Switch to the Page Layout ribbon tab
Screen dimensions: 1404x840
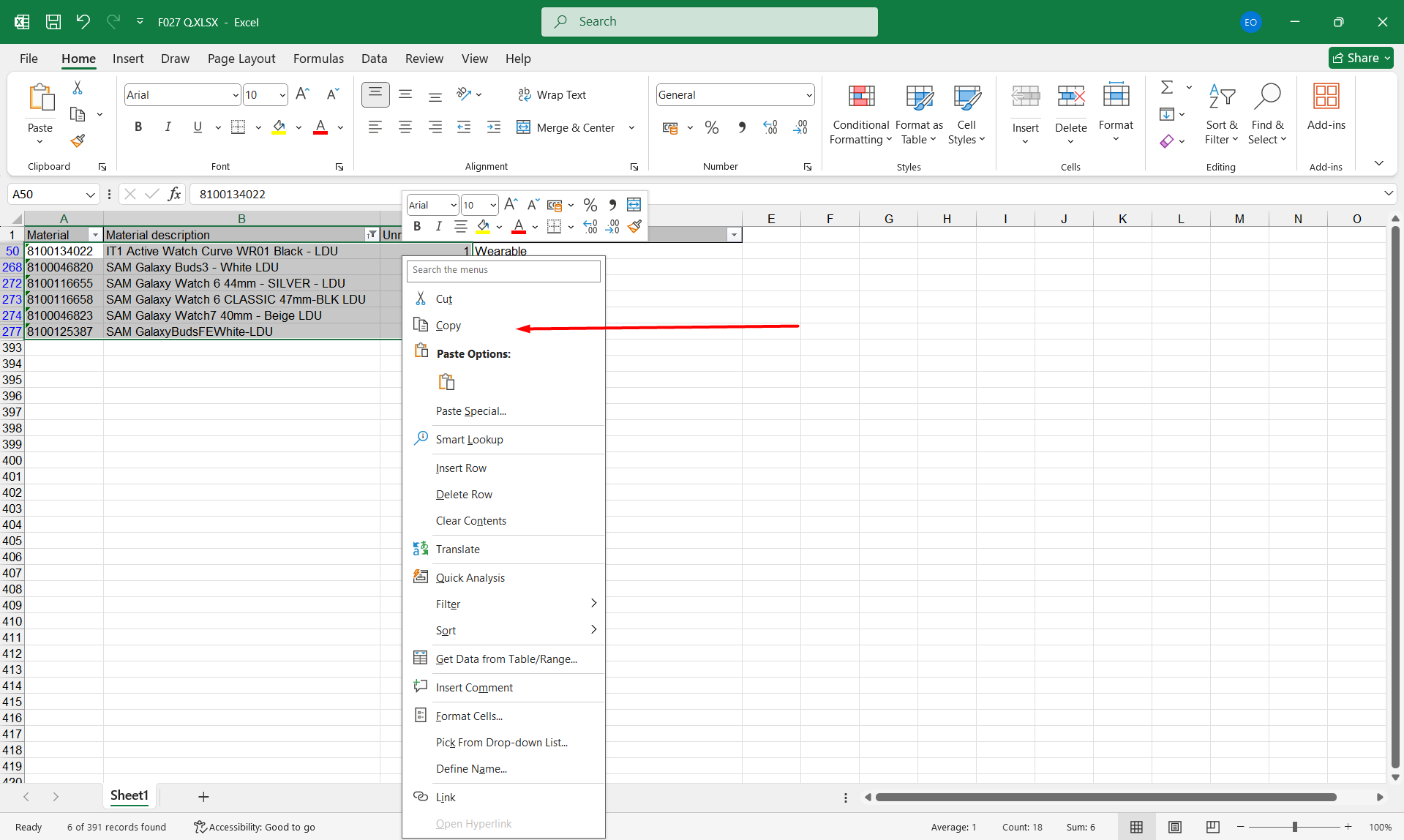point(241,59)
